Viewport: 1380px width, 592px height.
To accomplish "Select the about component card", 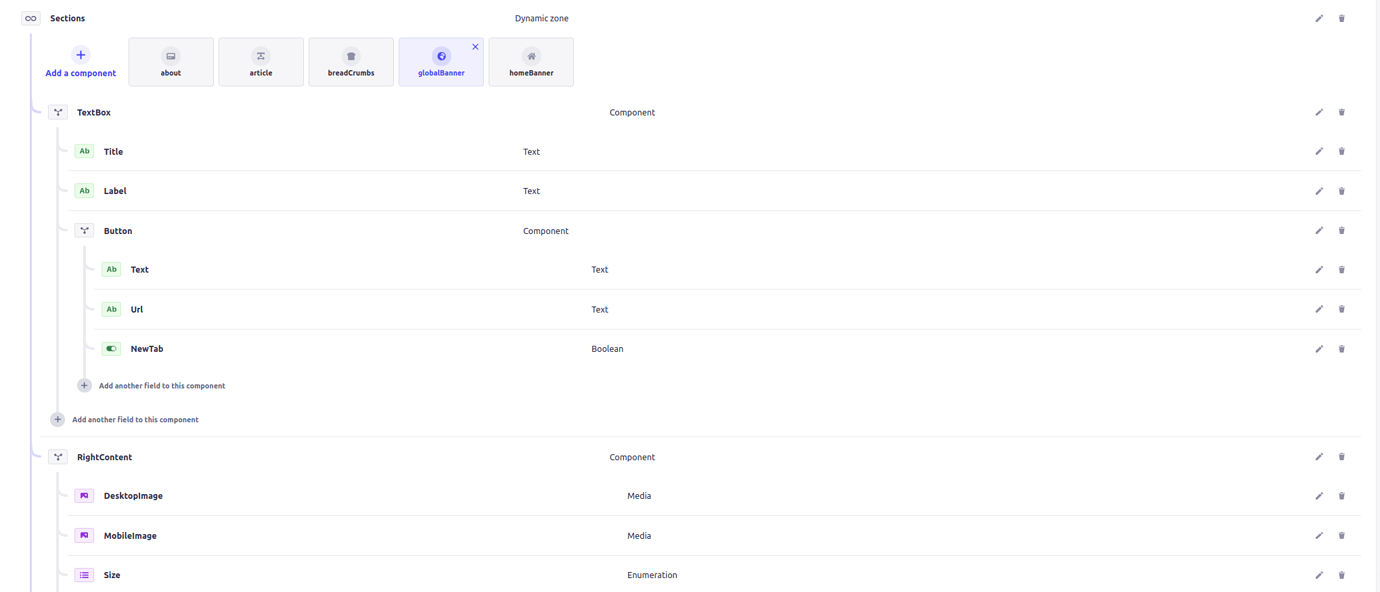I will tap(170, 61).
